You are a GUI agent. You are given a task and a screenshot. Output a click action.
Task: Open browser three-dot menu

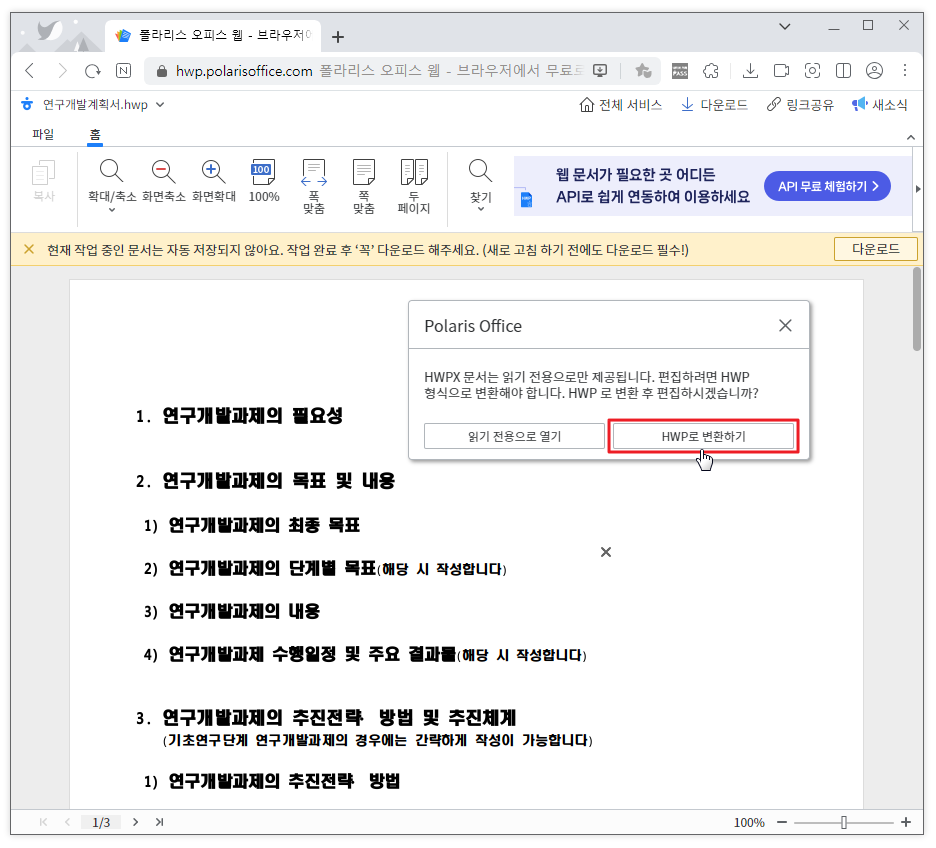point(905,71)
